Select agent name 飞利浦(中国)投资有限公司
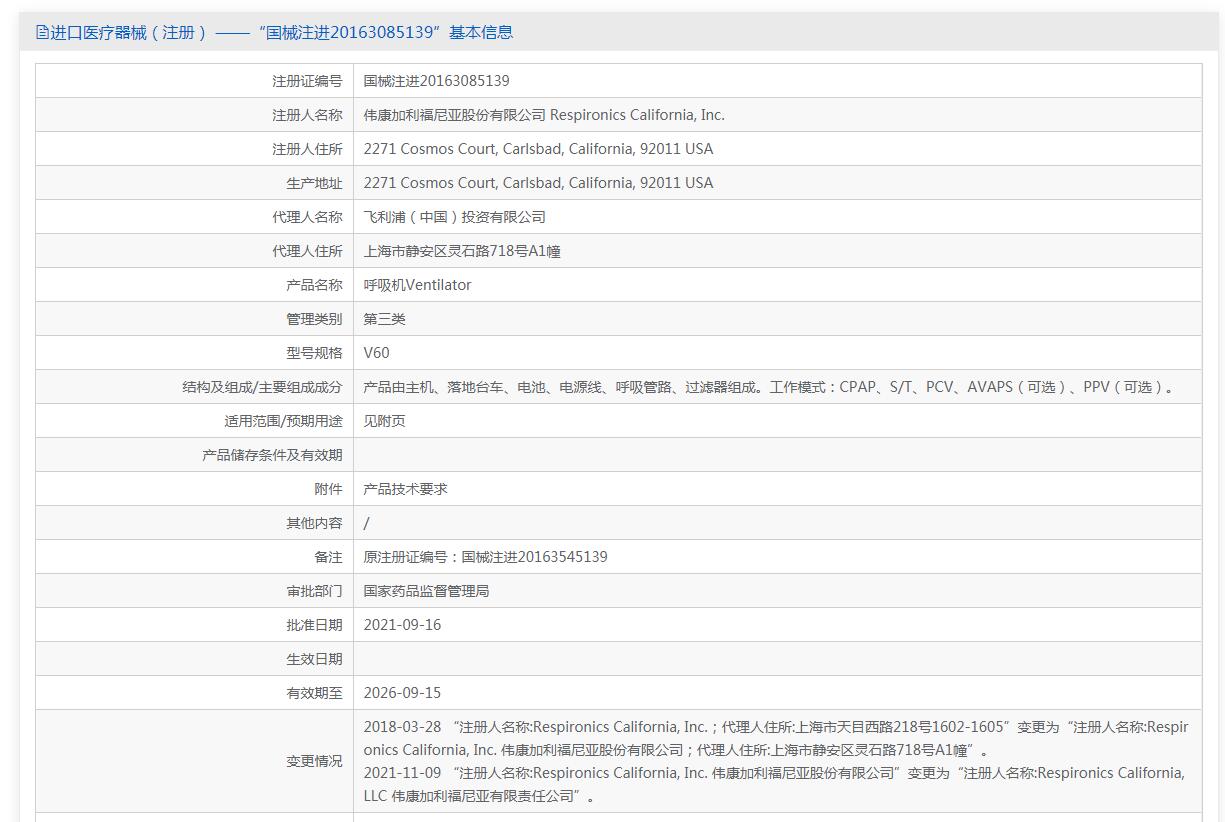This screenshot has height=822, width=1225. pos(454,217)
